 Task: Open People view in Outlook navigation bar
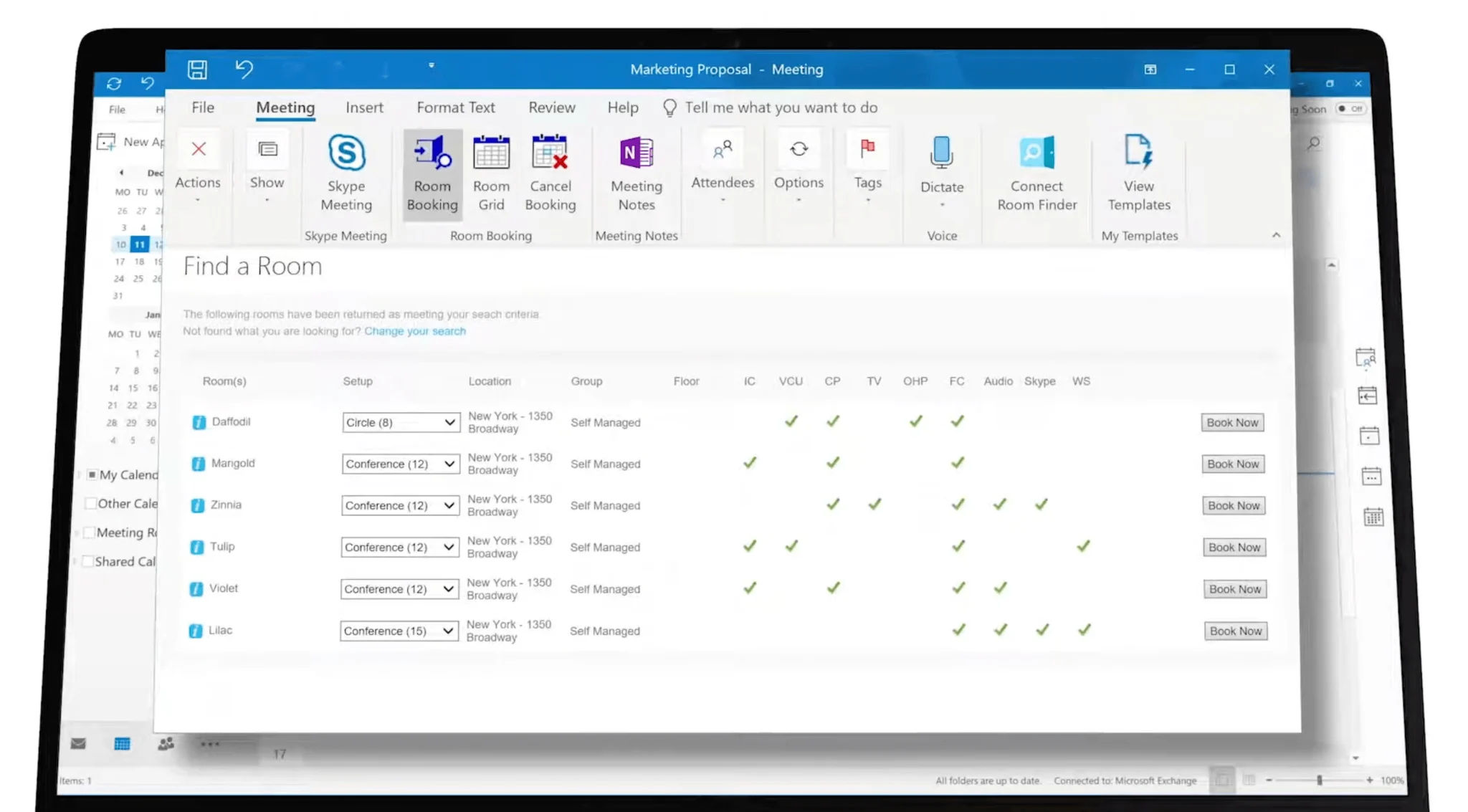click(166, 744)
